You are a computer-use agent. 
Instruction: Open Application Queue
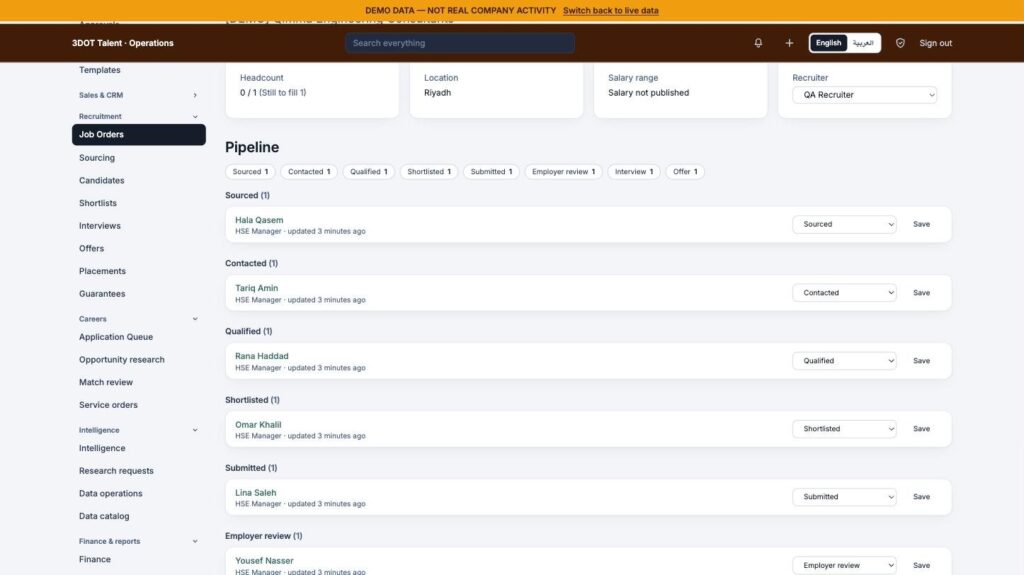coord(116,337)
